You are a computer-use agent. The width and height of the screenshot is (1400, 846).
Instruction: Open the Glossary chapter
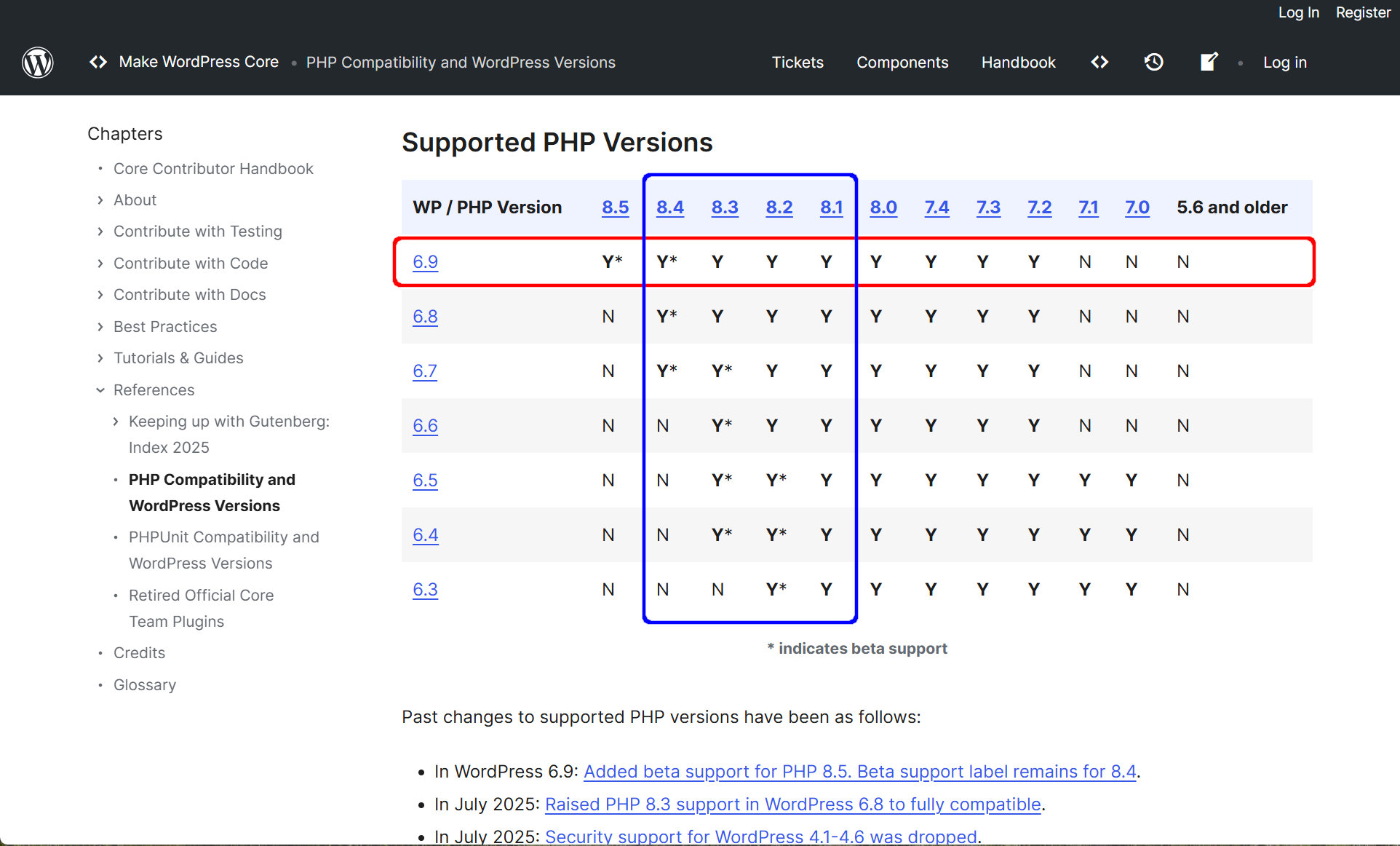[145, 685]
